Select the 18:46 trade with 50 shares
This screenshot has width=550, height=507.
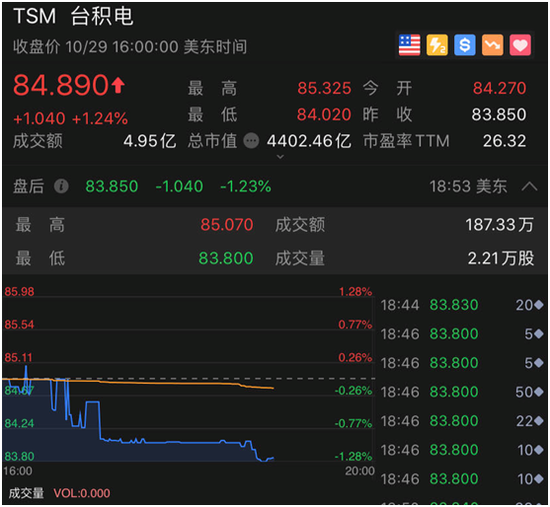point(462,392)
